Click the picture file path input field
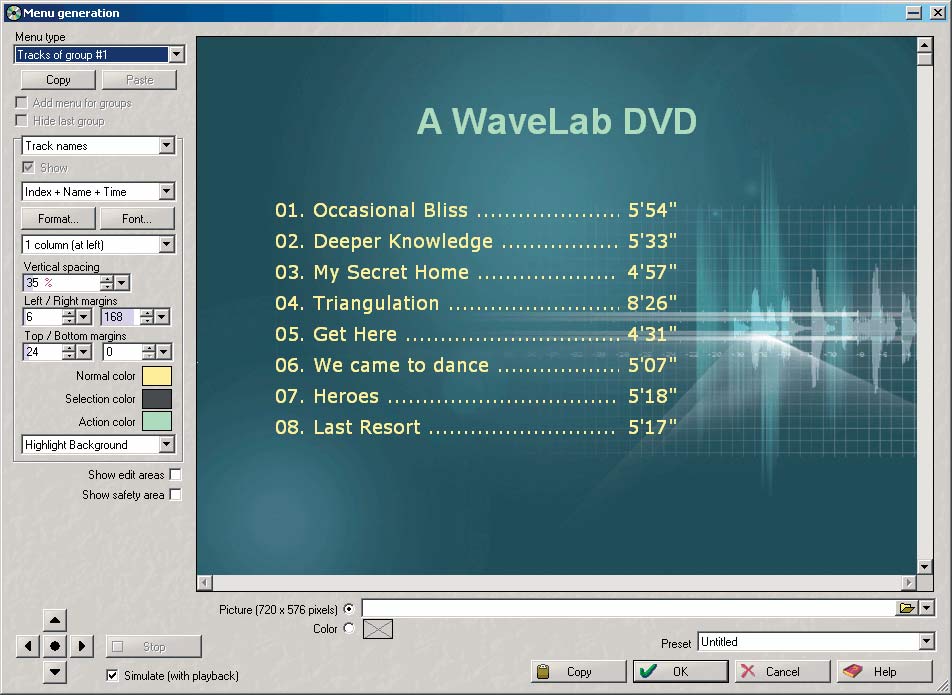This screenshot has height=695, width=952. point(629,608)
